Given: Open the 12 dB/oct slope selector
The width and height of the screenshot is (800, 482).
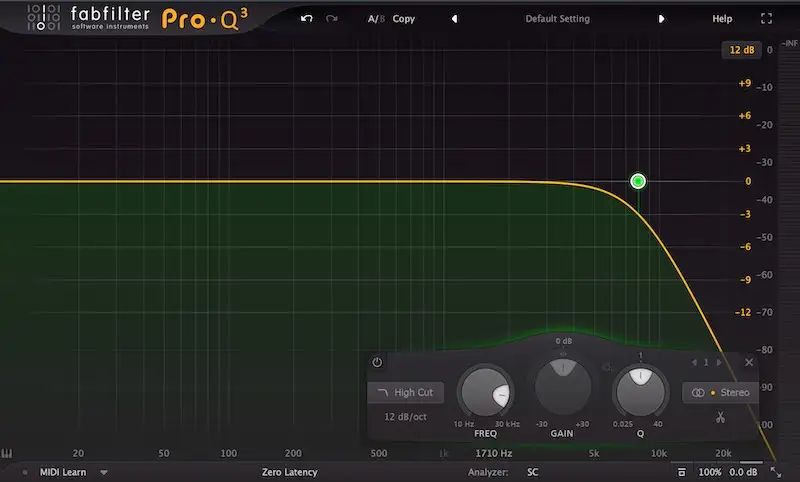Looking at the screenshot, I should 405,416.
